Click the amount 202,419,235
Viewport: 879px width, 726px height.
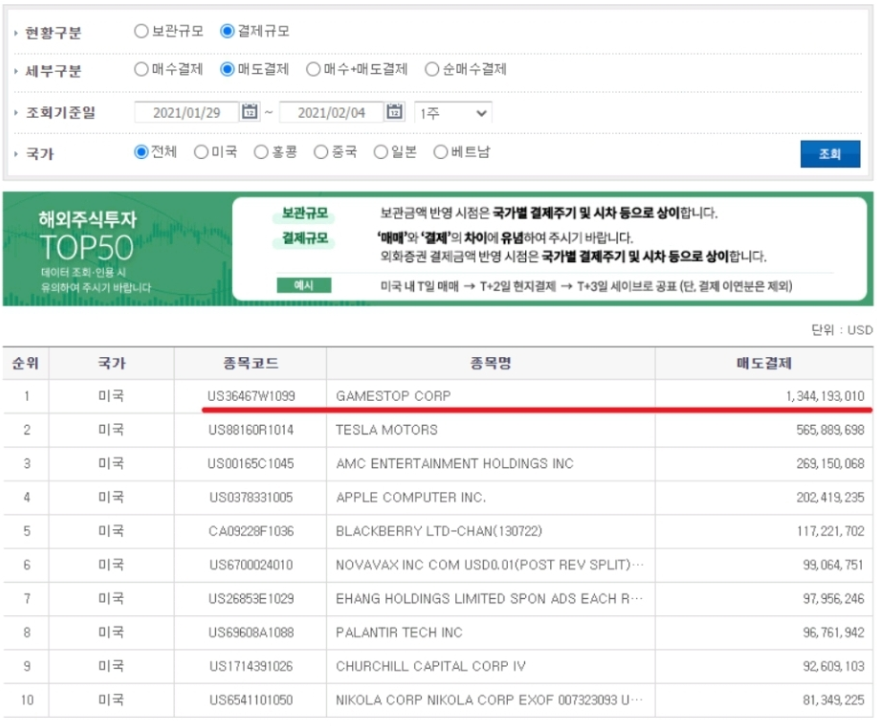(830, 497)
